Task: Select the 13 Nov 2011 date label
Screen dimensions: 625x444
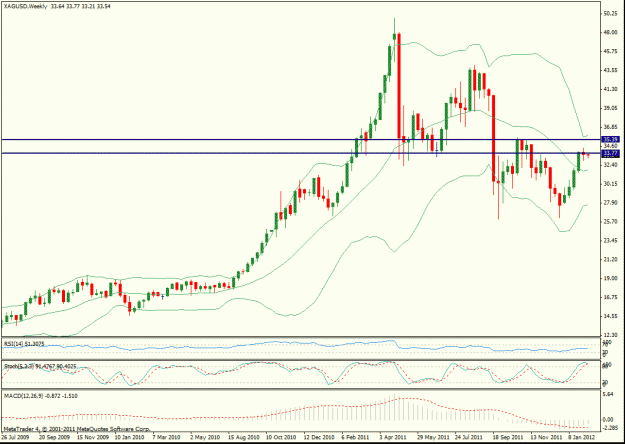Action: [546, 437]
